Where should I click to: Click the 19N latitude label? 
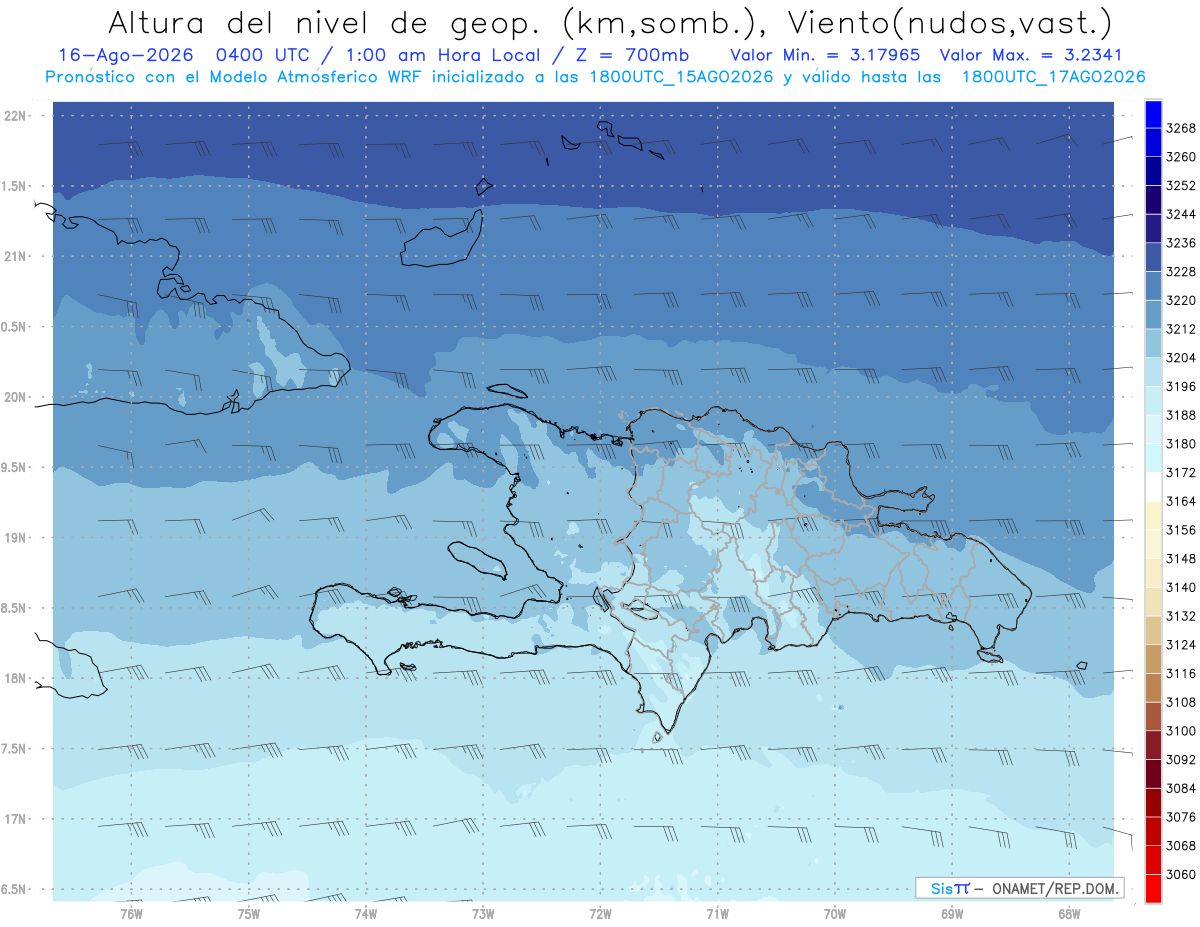(17, 538)
